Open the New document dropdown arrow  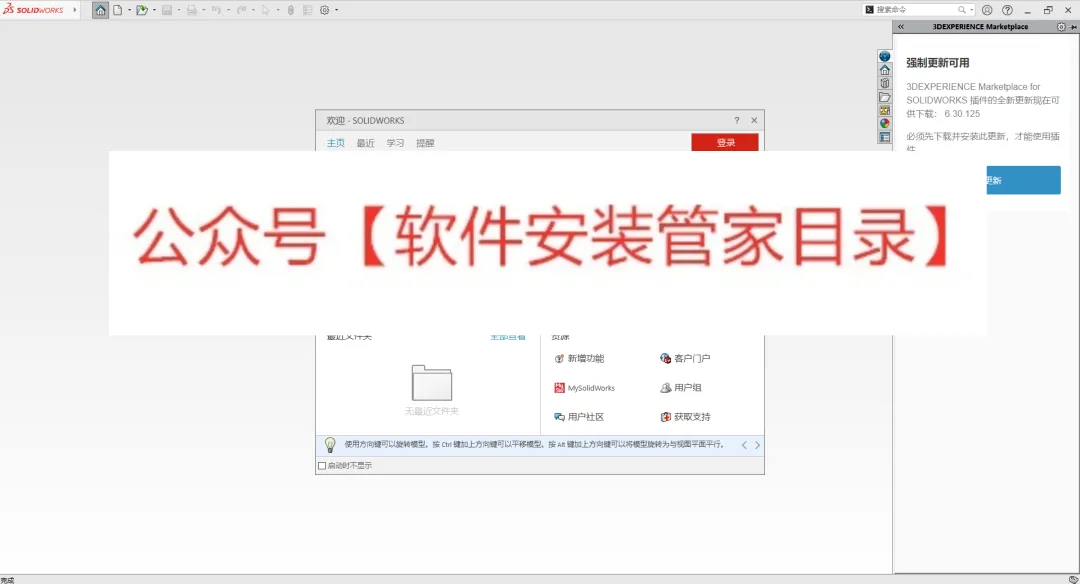129,10
